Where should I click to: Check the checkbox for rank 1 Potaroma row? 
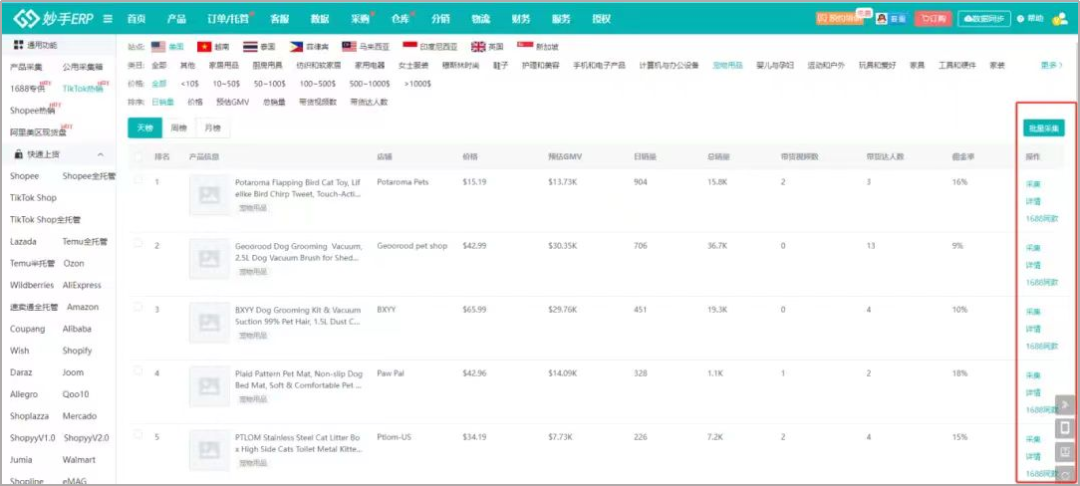138,180
